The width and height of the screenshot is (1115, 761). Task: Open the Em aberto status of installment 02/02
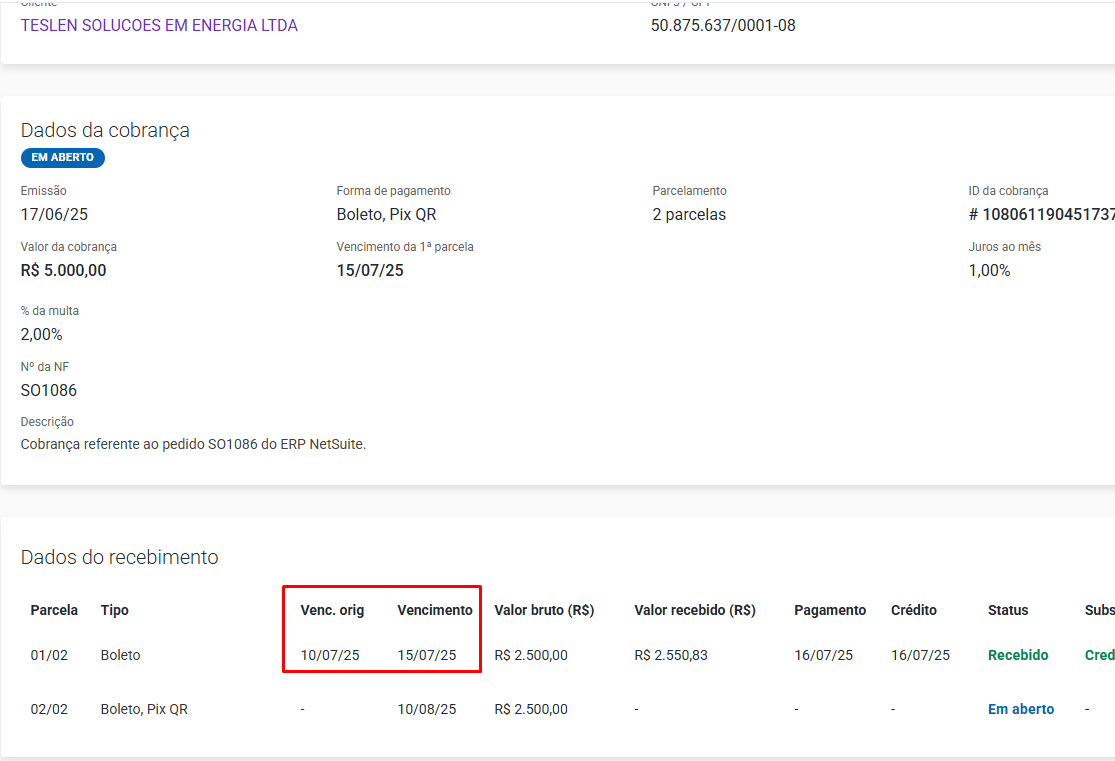pyautogui.click(x=1021, y=709)
